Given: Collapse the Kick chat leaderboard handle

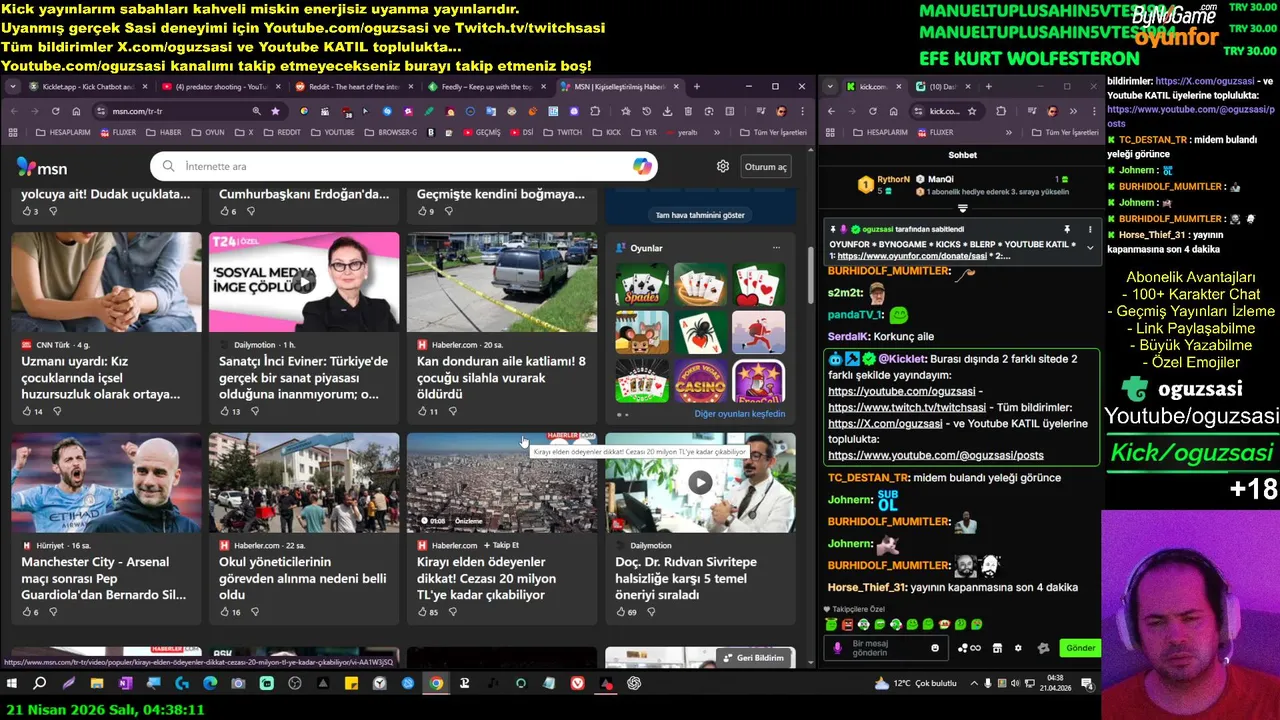Looking at the screenshot, I should point(962,208).
